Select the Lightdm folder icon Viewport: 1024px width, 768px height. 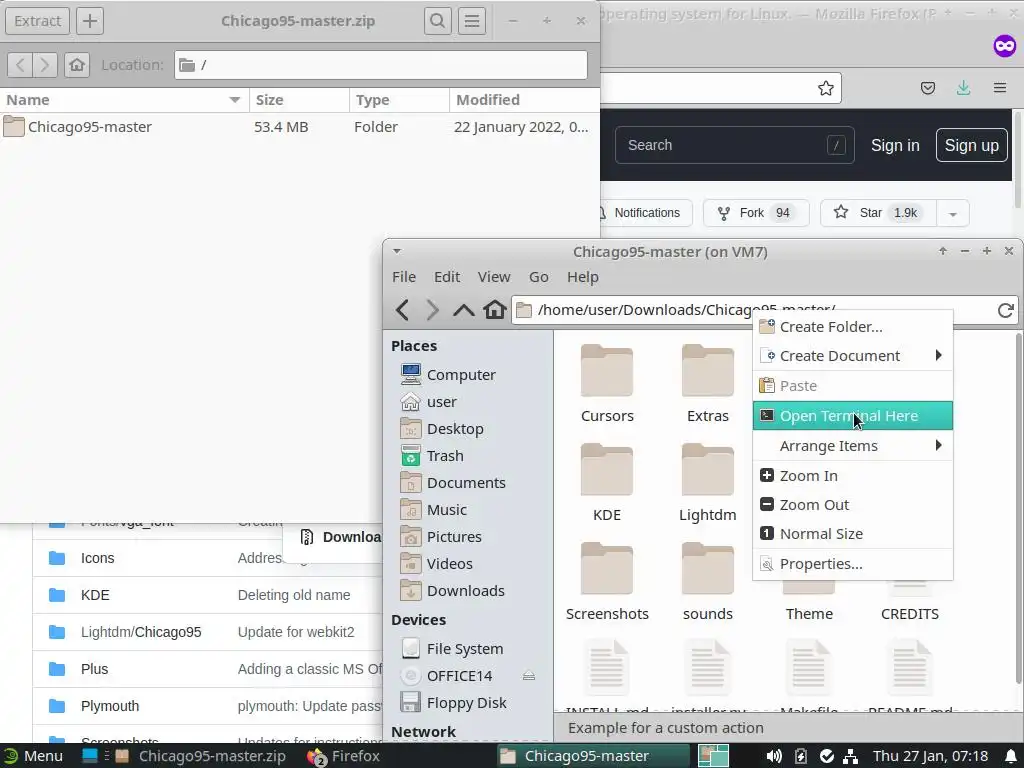click(x=708, y=470)
